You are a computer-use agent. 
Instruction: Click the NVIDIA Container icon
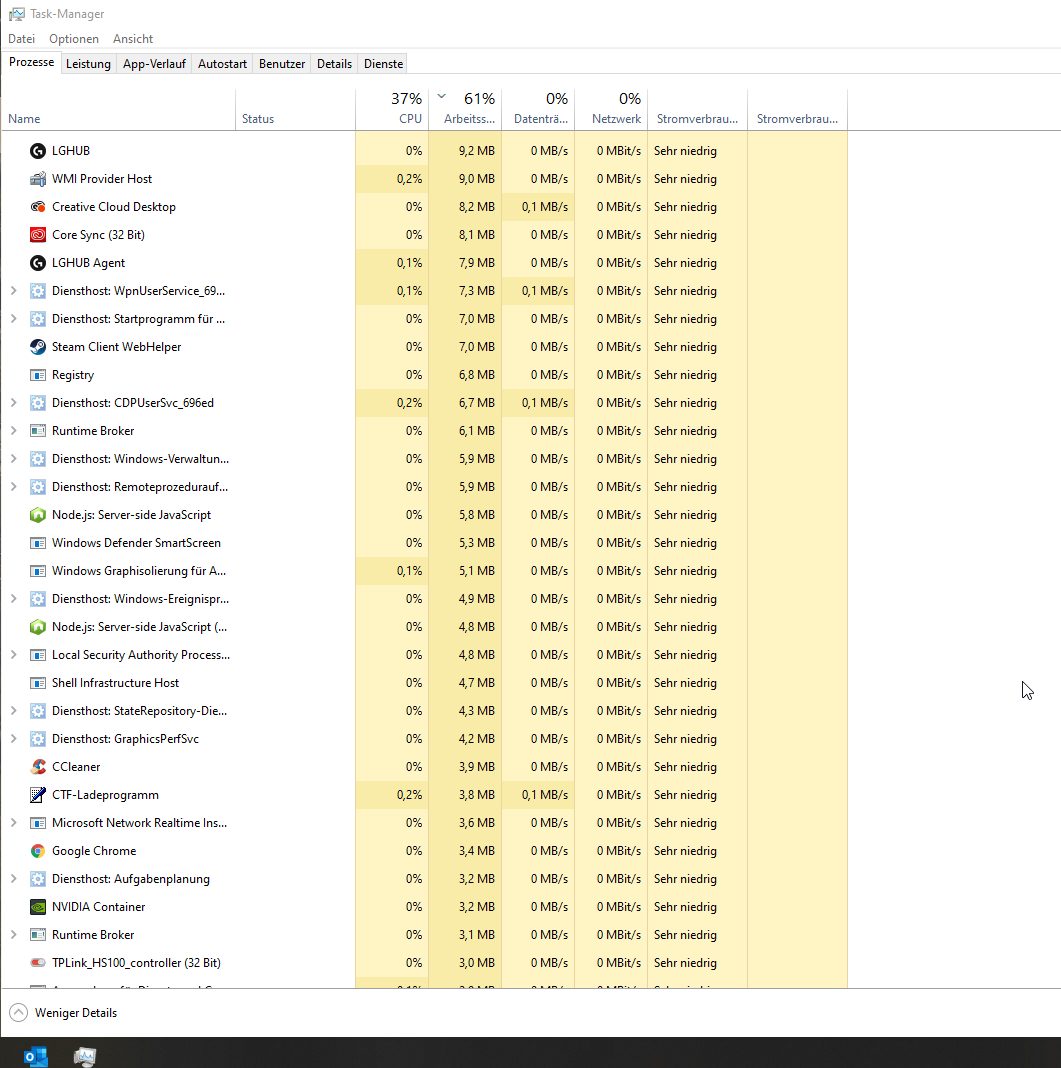click(38, 907)
